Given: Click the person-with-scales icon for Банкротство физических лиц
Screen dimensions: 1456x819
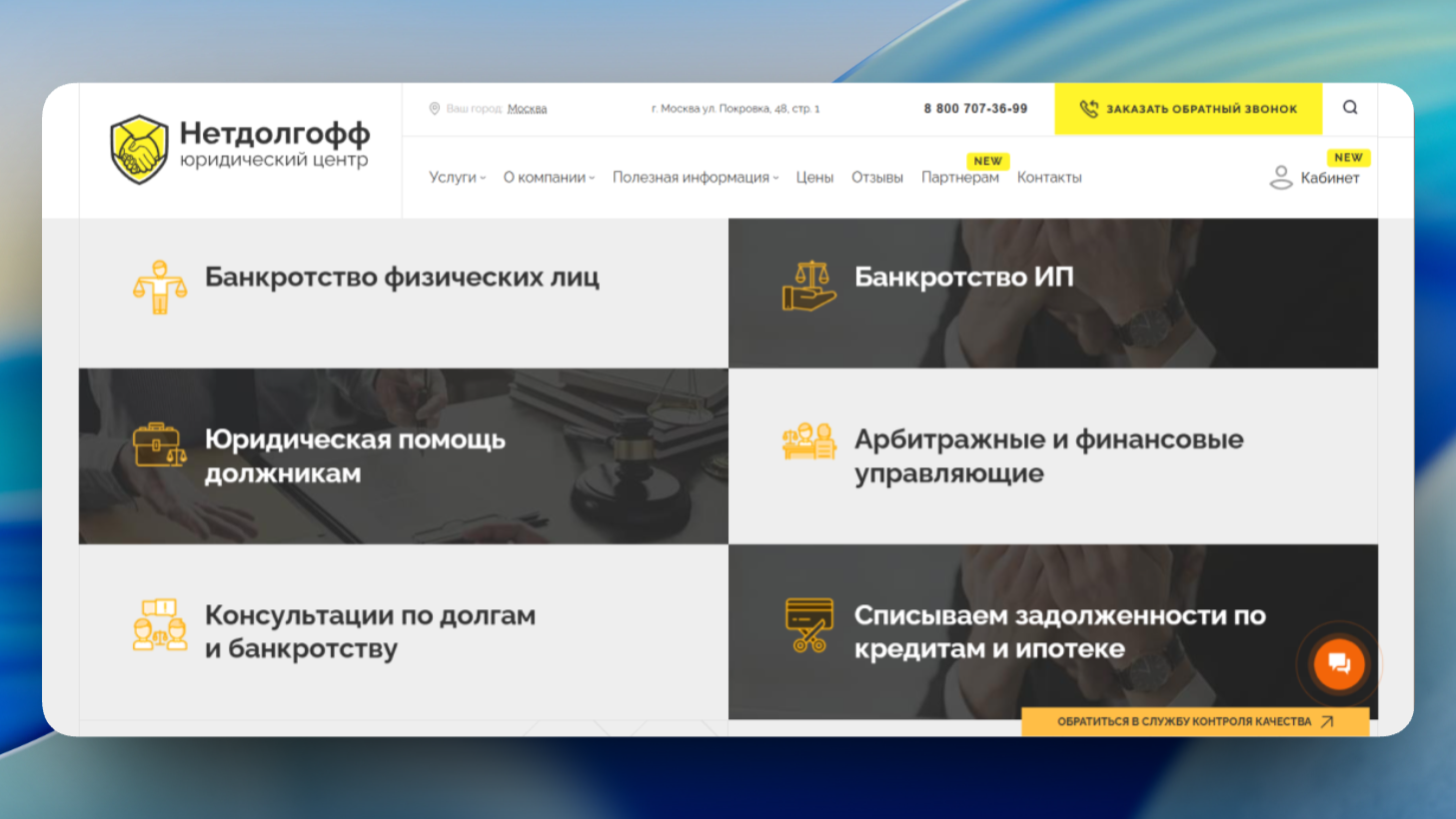Looking at the screenshot, I should point(160,287).
